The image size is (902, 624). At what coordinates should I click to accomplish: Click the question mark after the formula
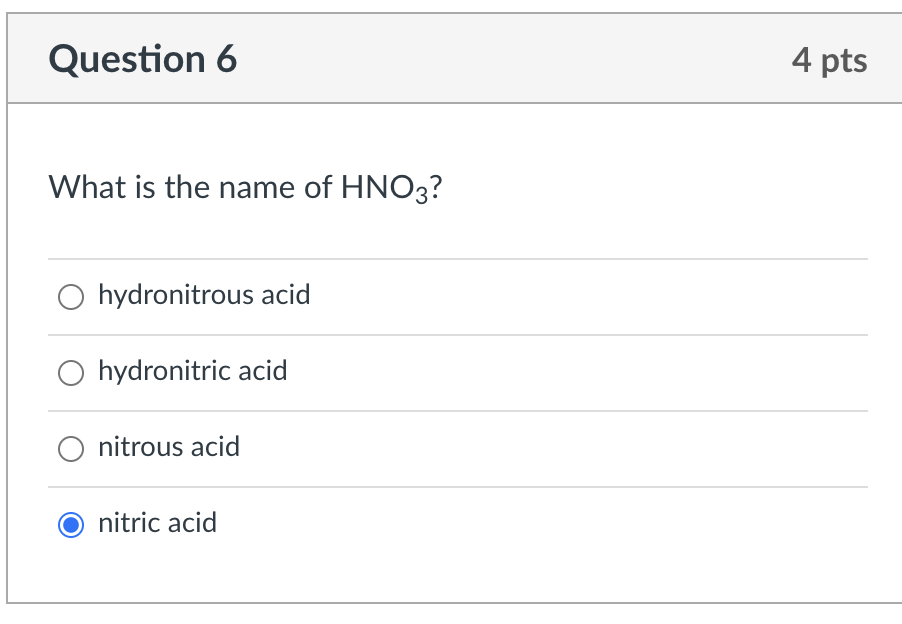[437, 187]
